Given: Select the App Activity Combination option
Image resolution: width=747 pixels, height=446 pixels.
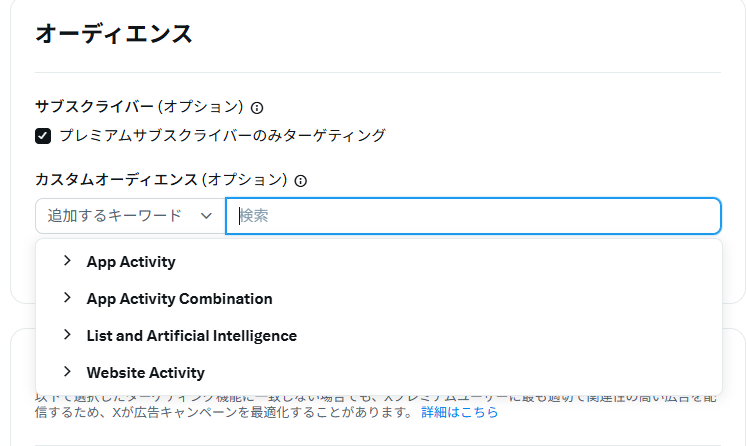Looking at the screenshot, I should 180,299.
